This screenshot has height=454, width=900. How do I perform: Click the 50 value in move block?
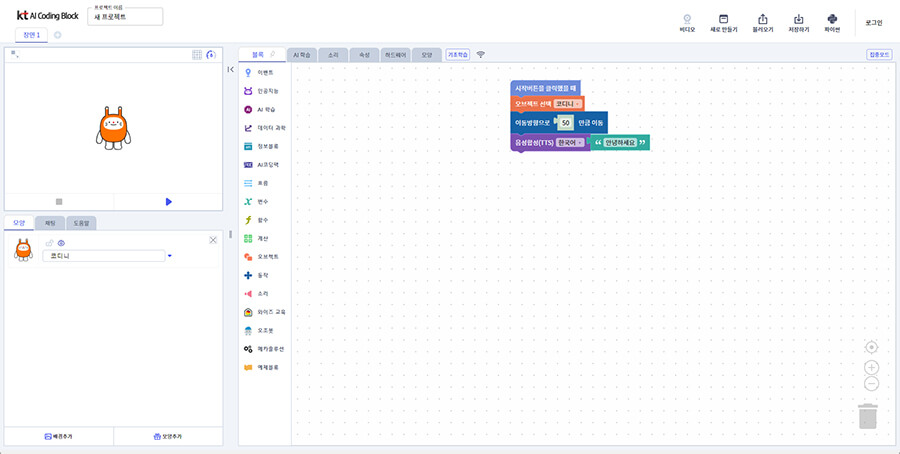click(565, 123)
